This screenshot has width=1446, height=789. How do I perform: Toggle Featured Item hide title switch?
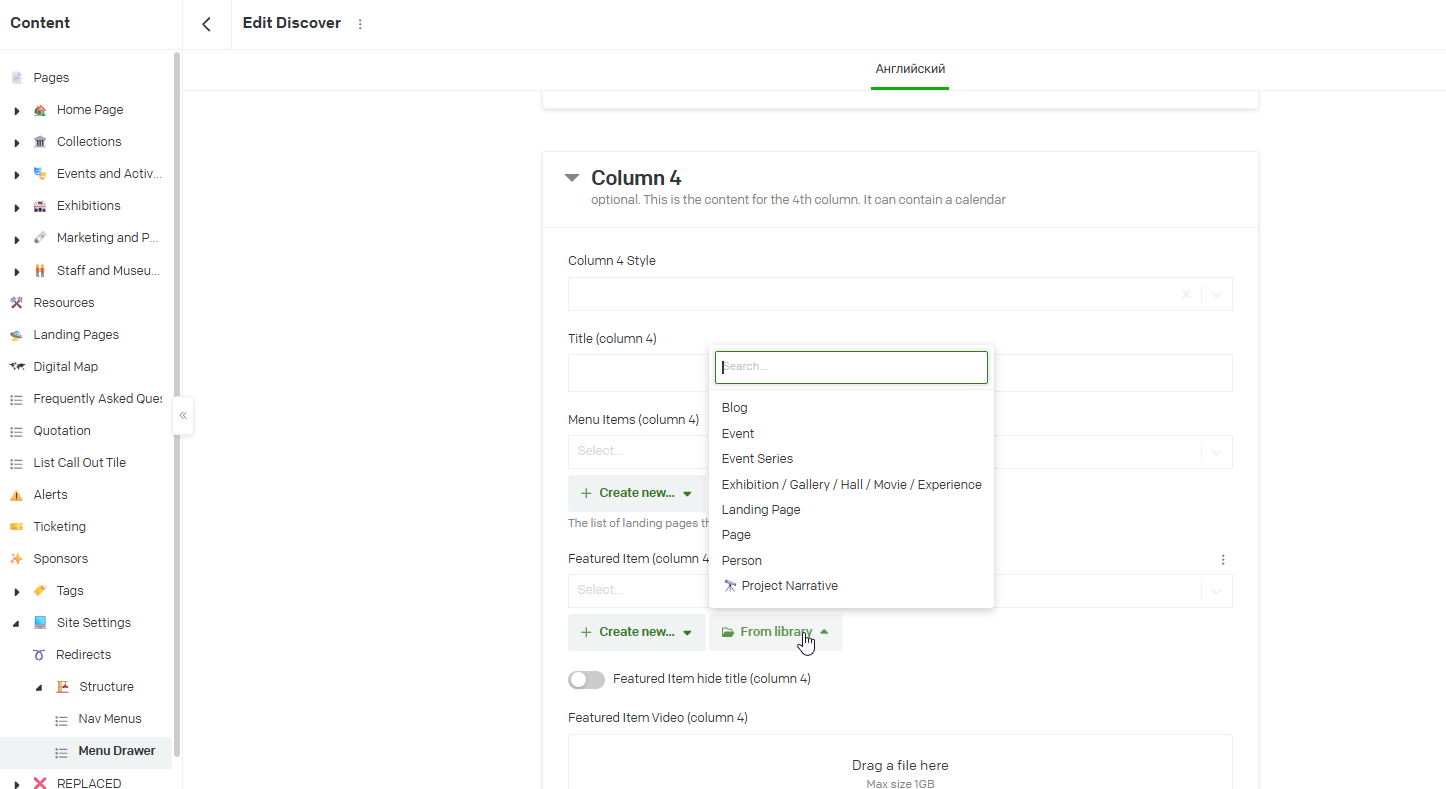586,680
